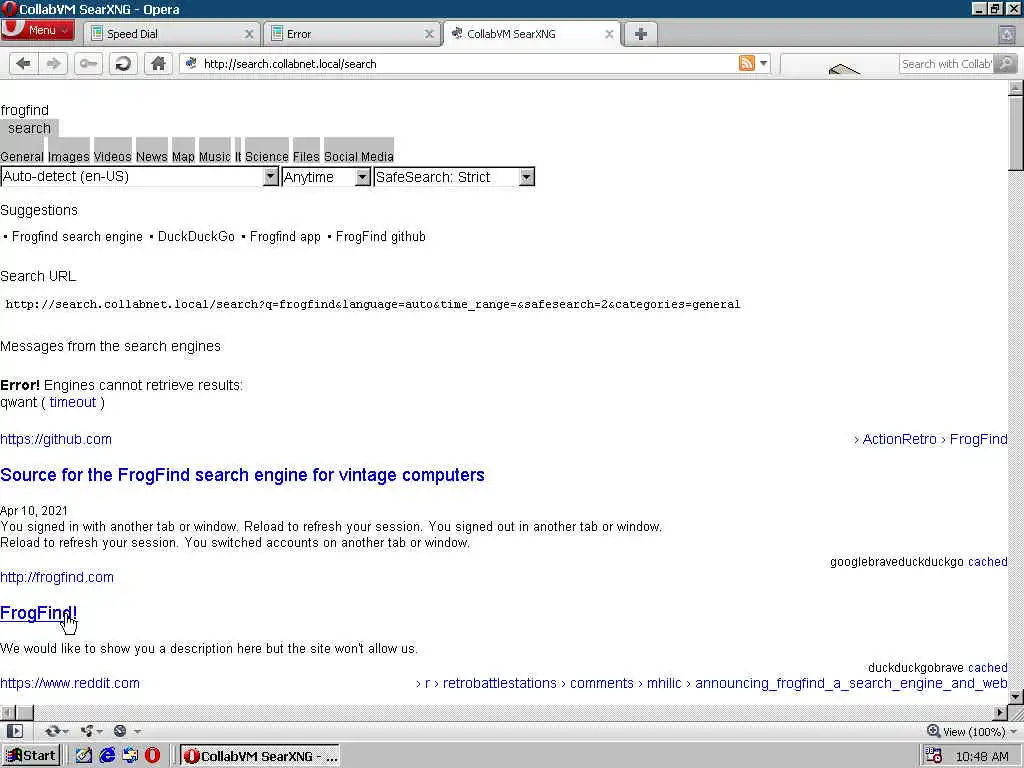The height and width of the screenshot is (768, 1024).
Task: Open a new tab with plus button
Action: 640,34
